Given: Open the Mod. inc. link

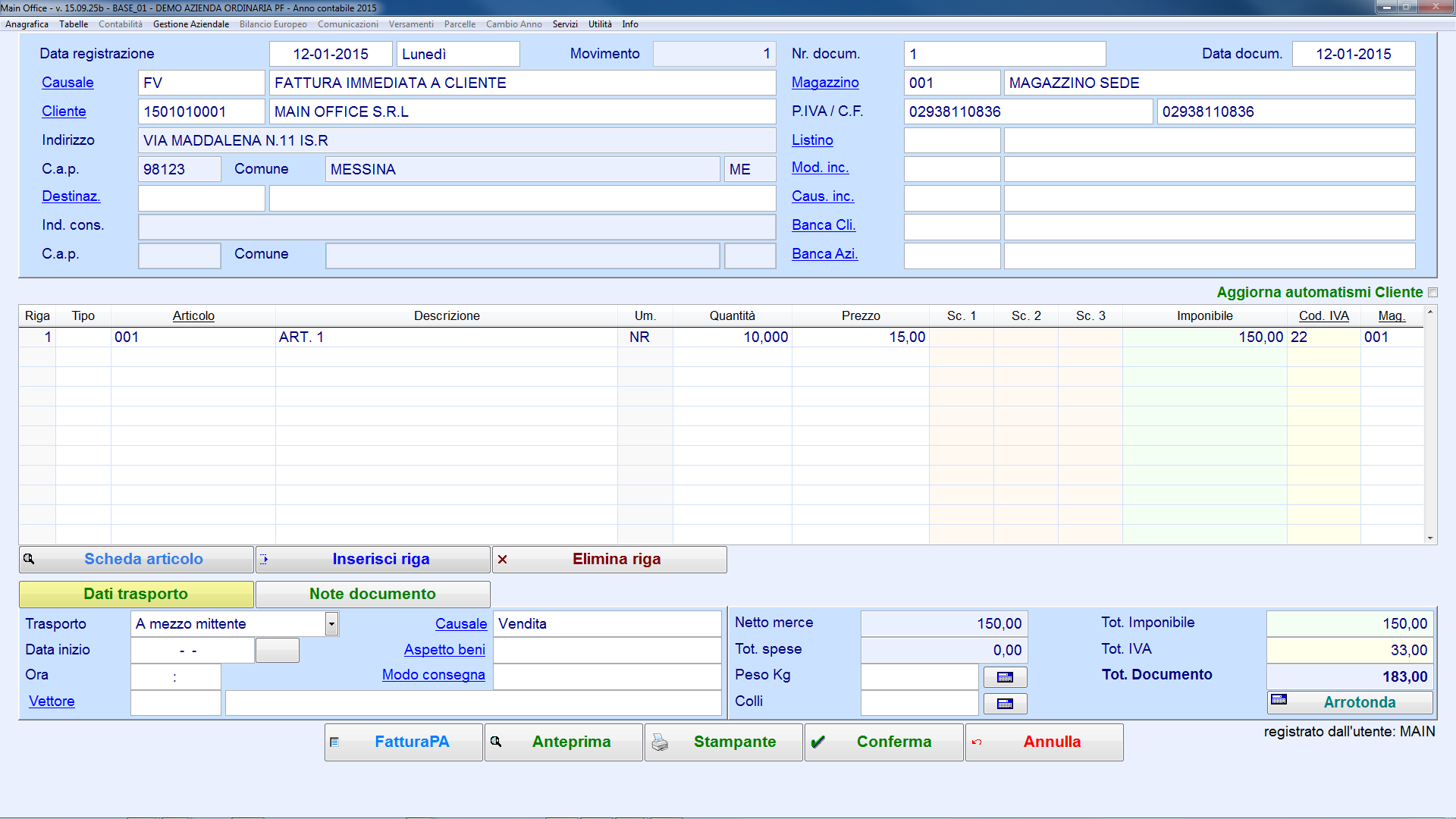Looking at the screenshot, I should (820, 168).
